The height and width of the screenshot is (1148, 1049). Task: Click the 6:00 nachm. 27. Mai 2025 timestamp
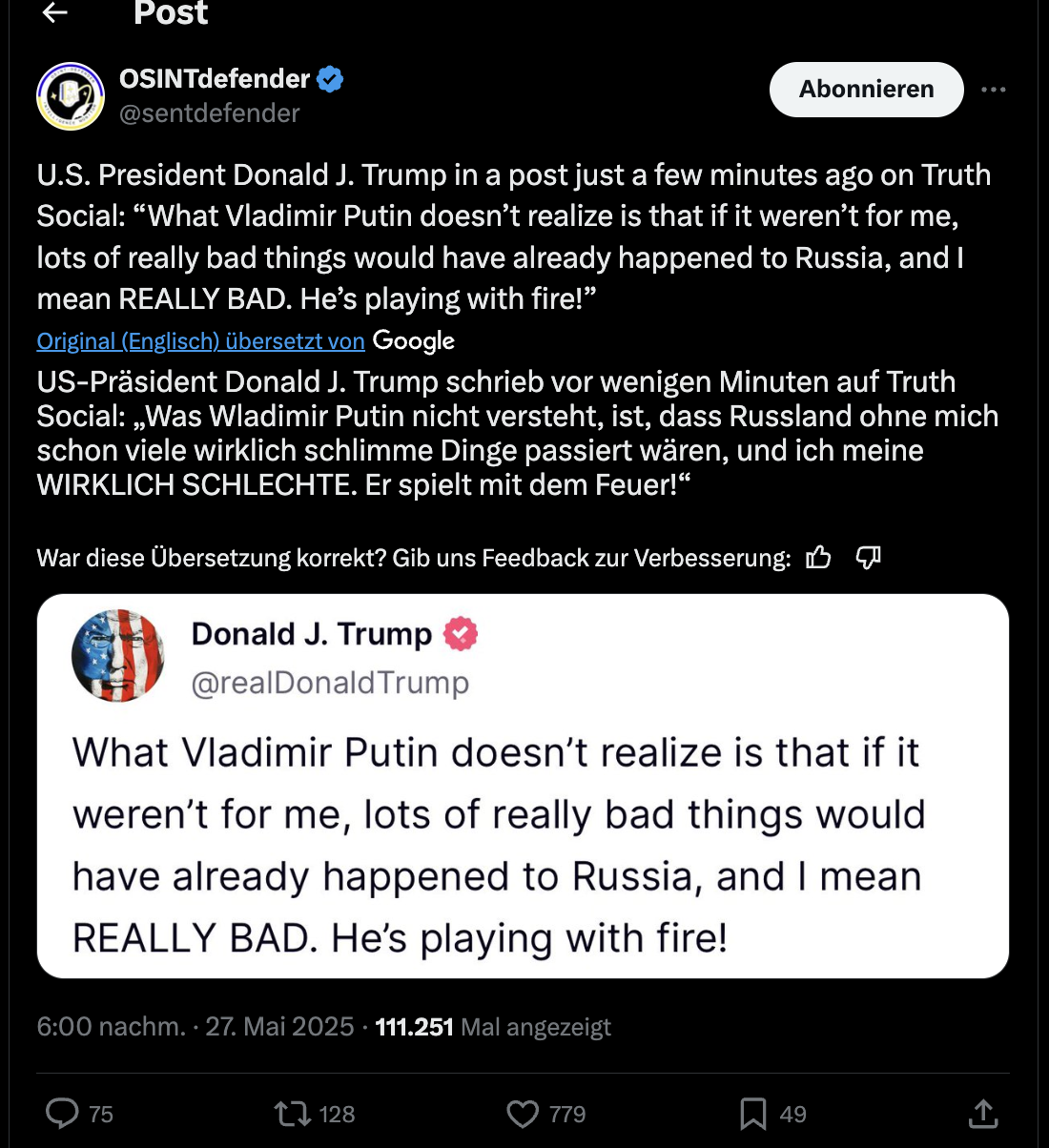point(195,1027)
